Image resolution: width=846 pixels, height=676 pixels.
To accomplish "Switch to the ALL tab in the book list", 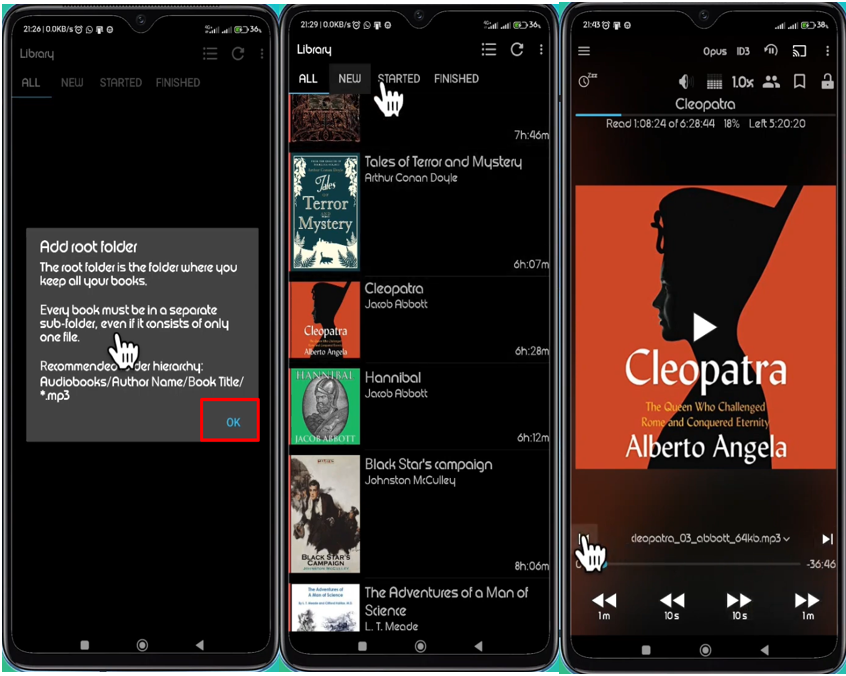I will point(308,79).
